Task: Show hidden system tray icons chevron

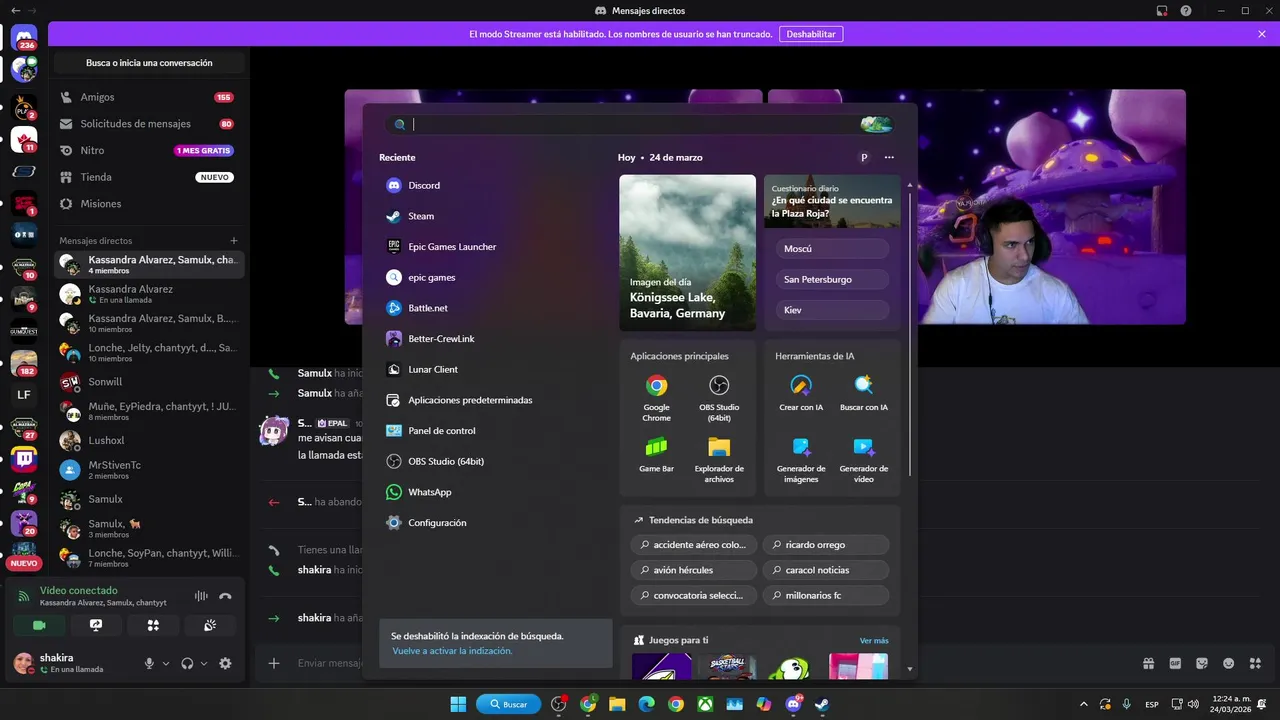Action: point(1083,704)
